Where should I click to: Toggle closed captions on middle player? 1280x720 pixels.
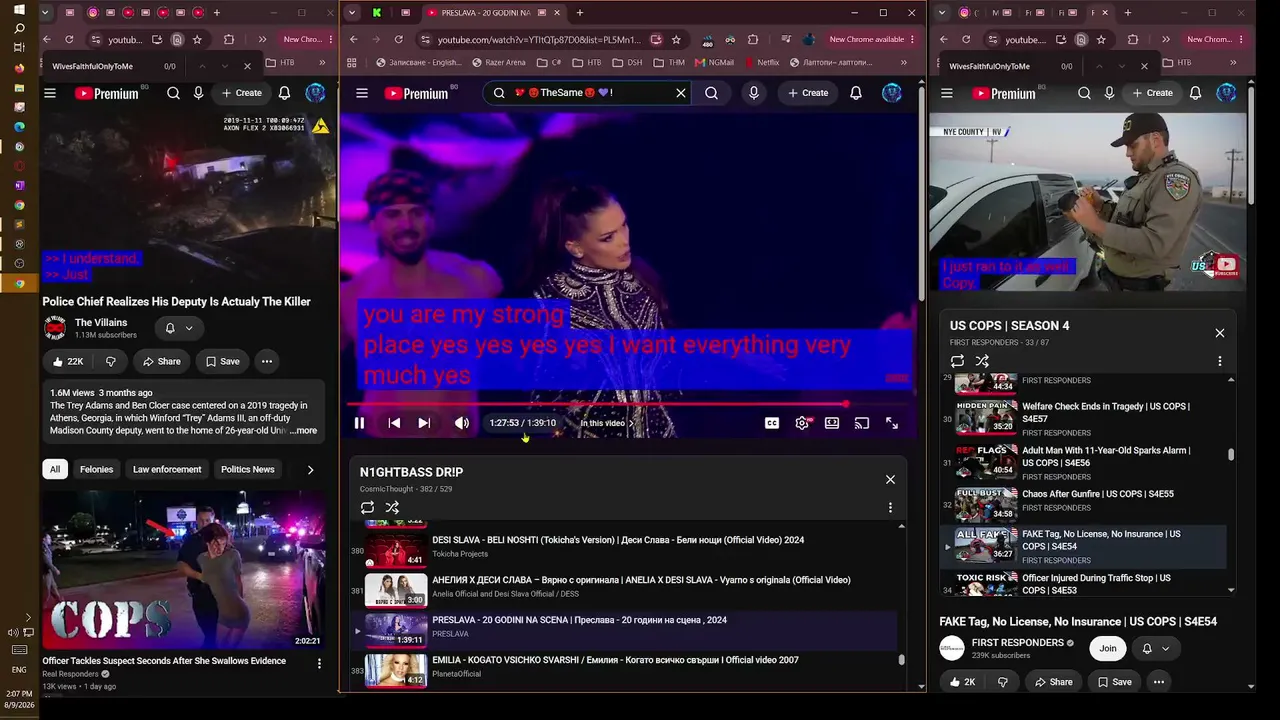772,423
